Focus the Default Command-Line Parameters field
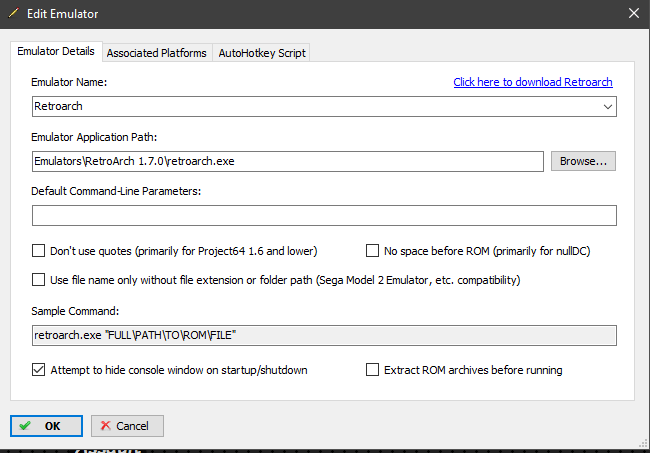Viewport: 650px width, 453px height. (324, 216)
